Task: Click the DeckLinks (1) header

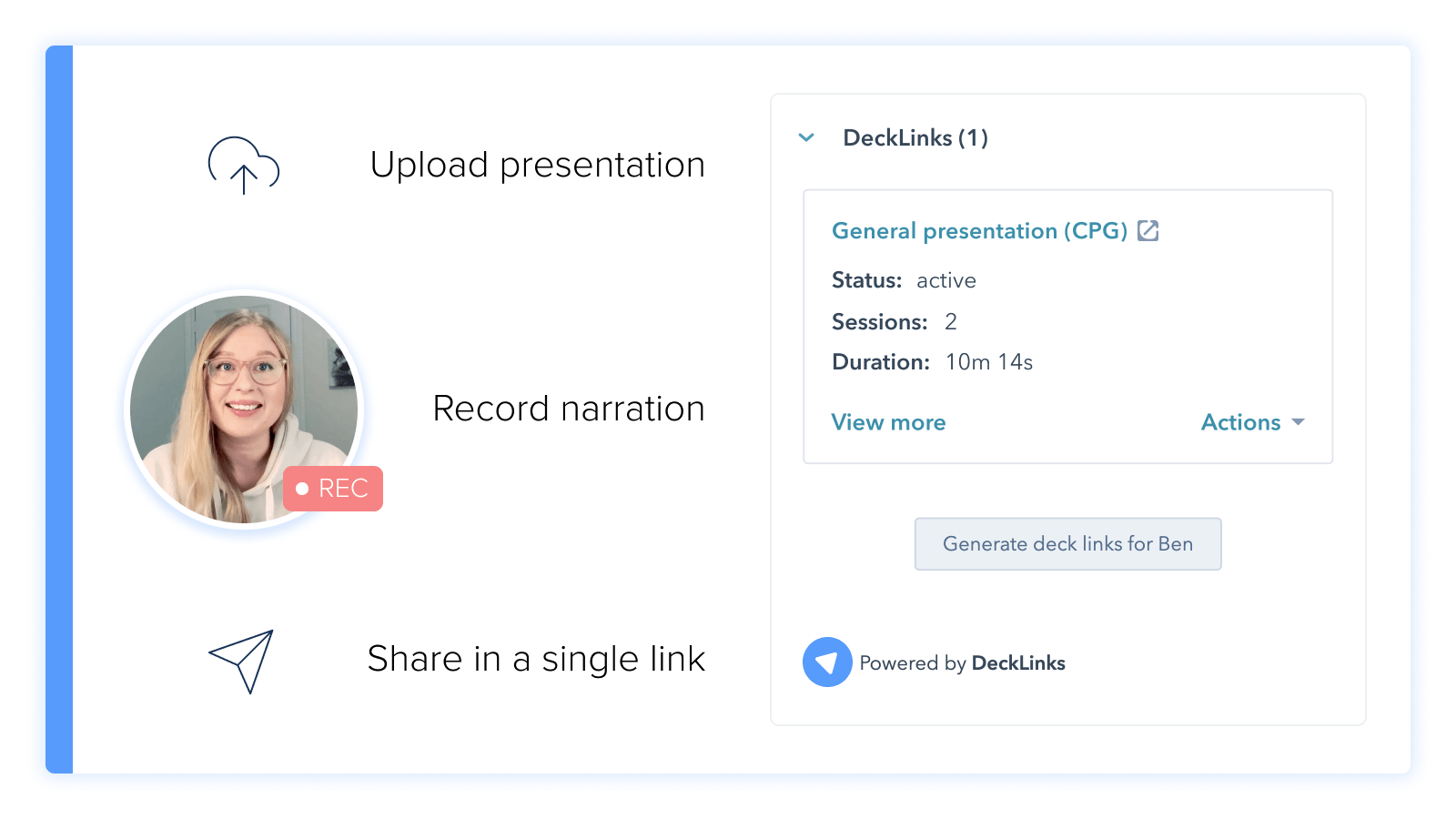Action: pos(915,137)
